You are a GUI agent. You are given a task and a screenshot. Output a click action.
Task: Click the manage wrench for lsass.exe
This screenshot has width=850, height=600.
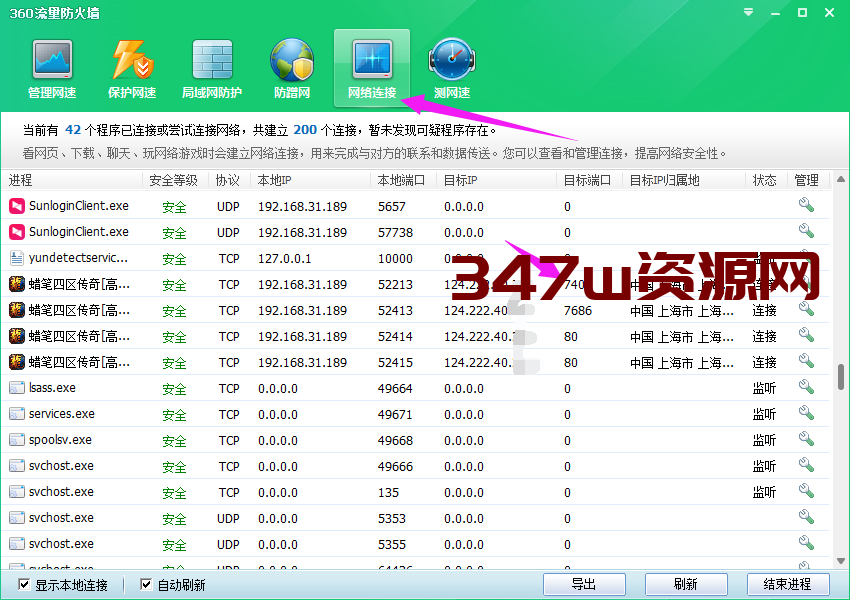click(x=806, y=387)
